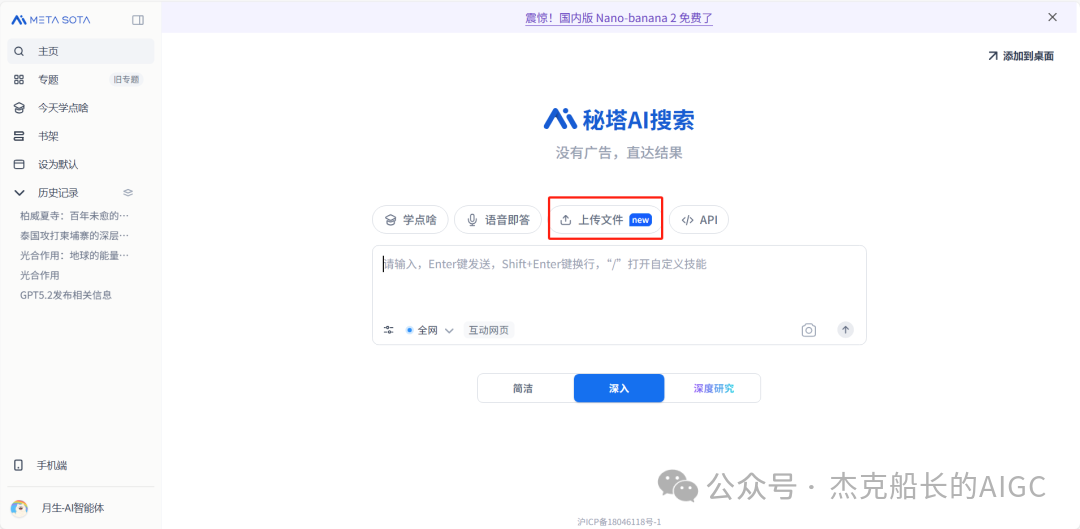Toggle the 互动网页 option
Image resolution: width=1080 pixels, height=529 pixels.
(x=489, y=330)
